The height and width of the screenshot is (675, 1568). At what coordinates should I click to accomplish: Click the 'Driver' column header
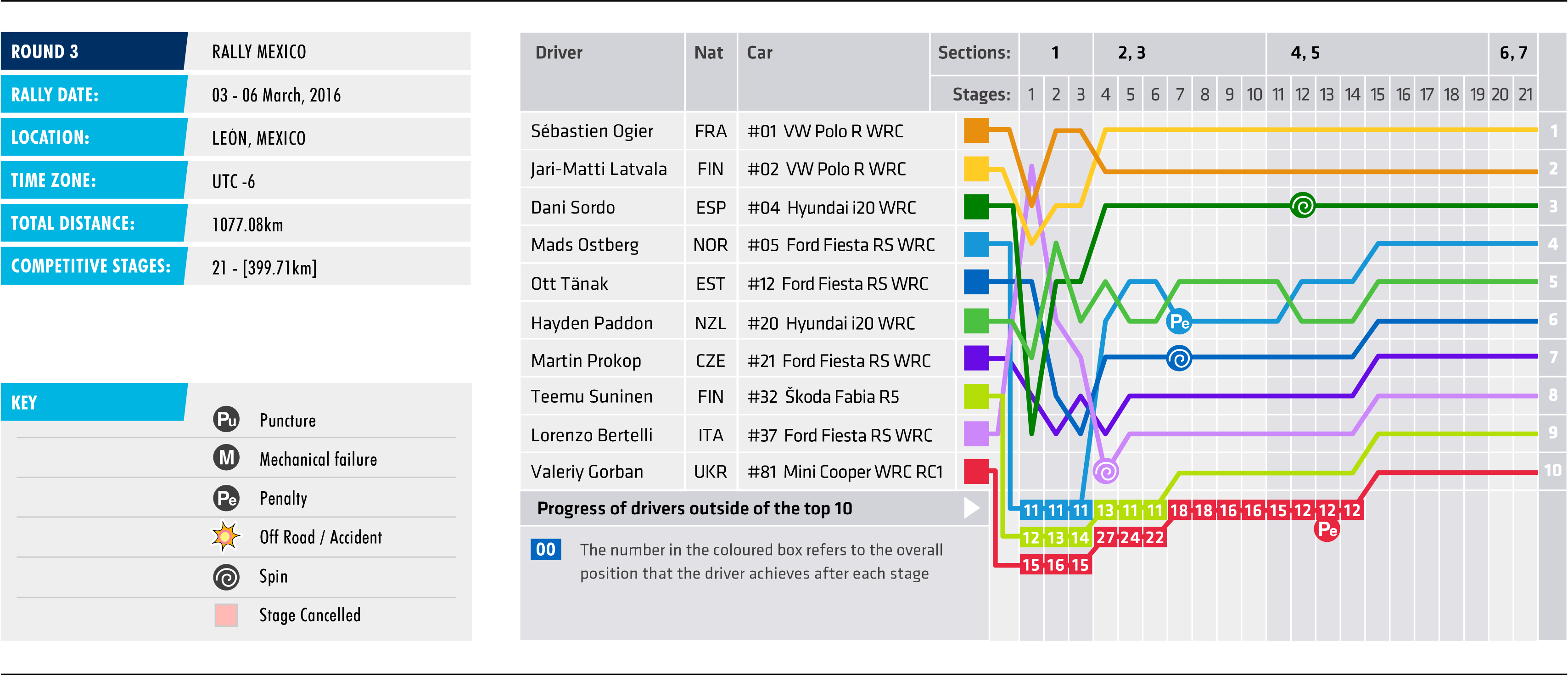(x=559, y=52)
